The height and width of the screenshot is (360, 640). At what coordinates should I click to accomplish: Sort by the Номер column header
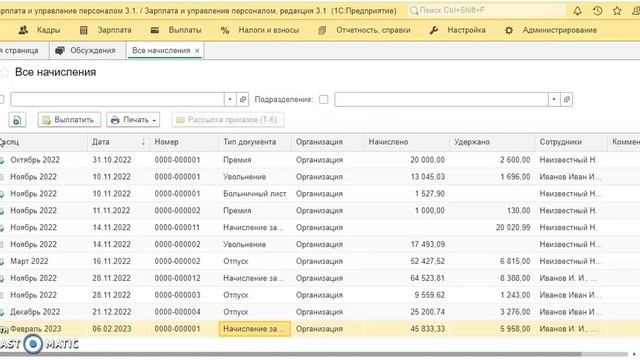(x=184, y=142)
